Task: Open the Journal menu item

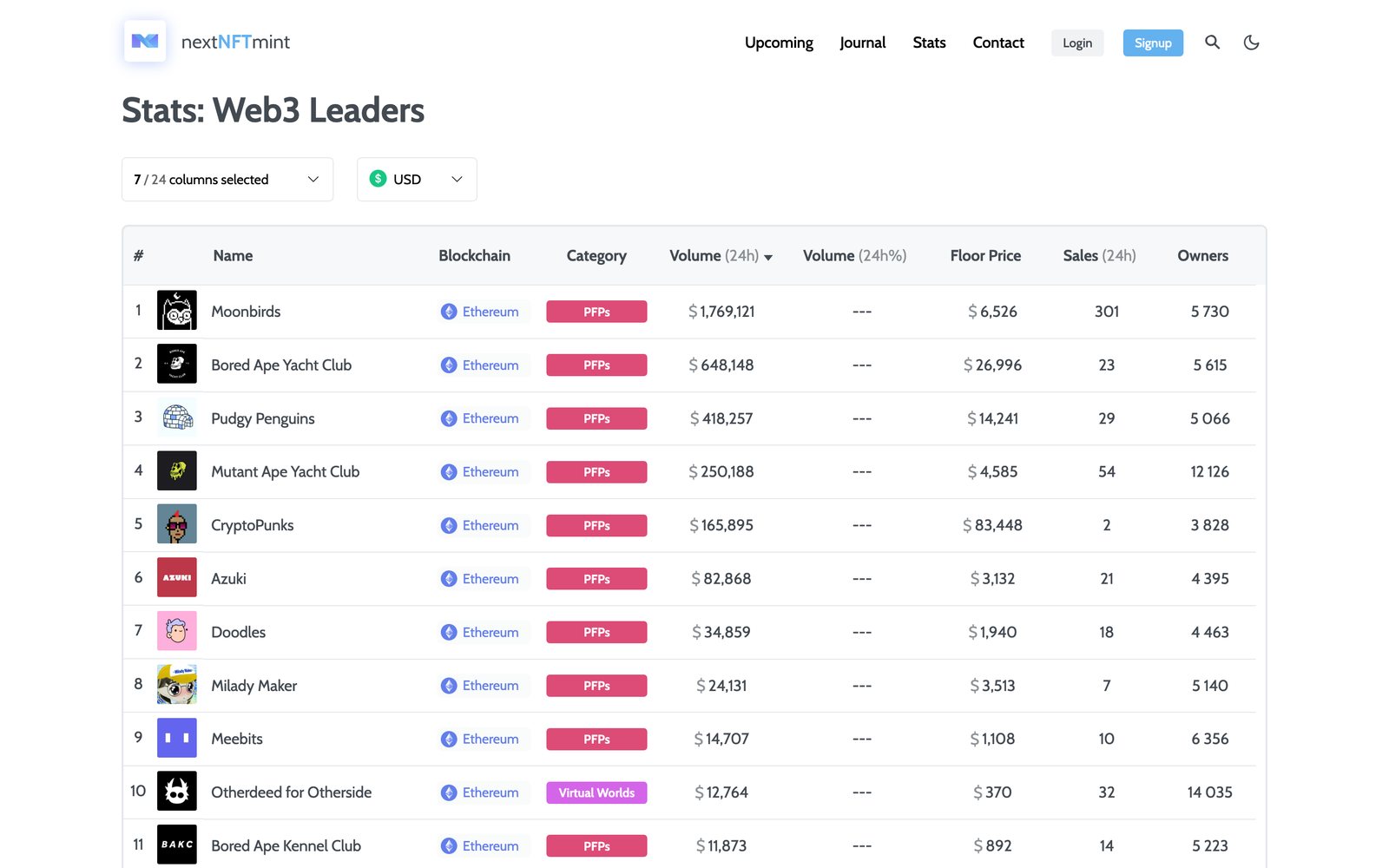Action: [863, 43]
